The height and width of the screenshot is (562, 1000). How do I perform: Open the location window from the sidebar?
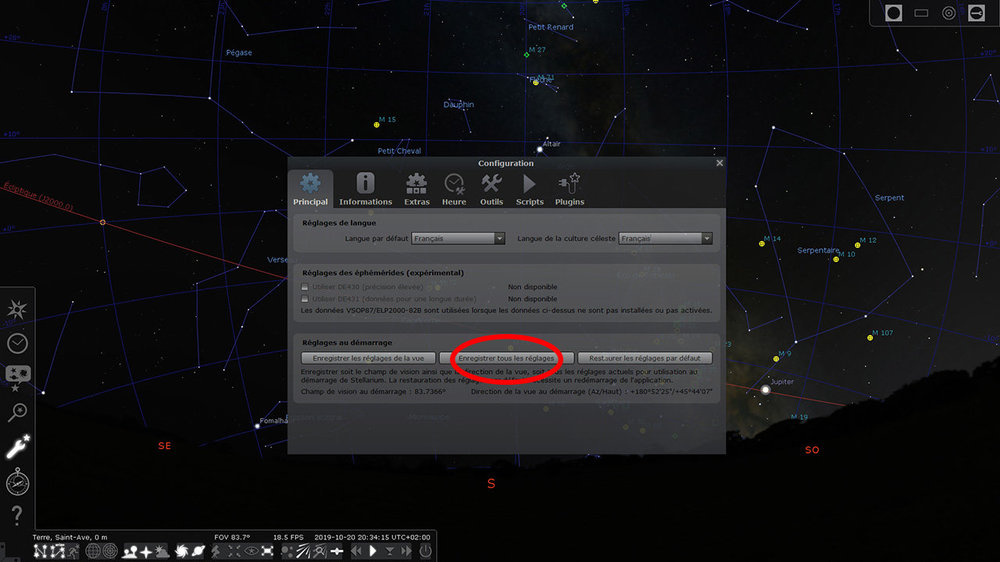click(x=17, y=310)
